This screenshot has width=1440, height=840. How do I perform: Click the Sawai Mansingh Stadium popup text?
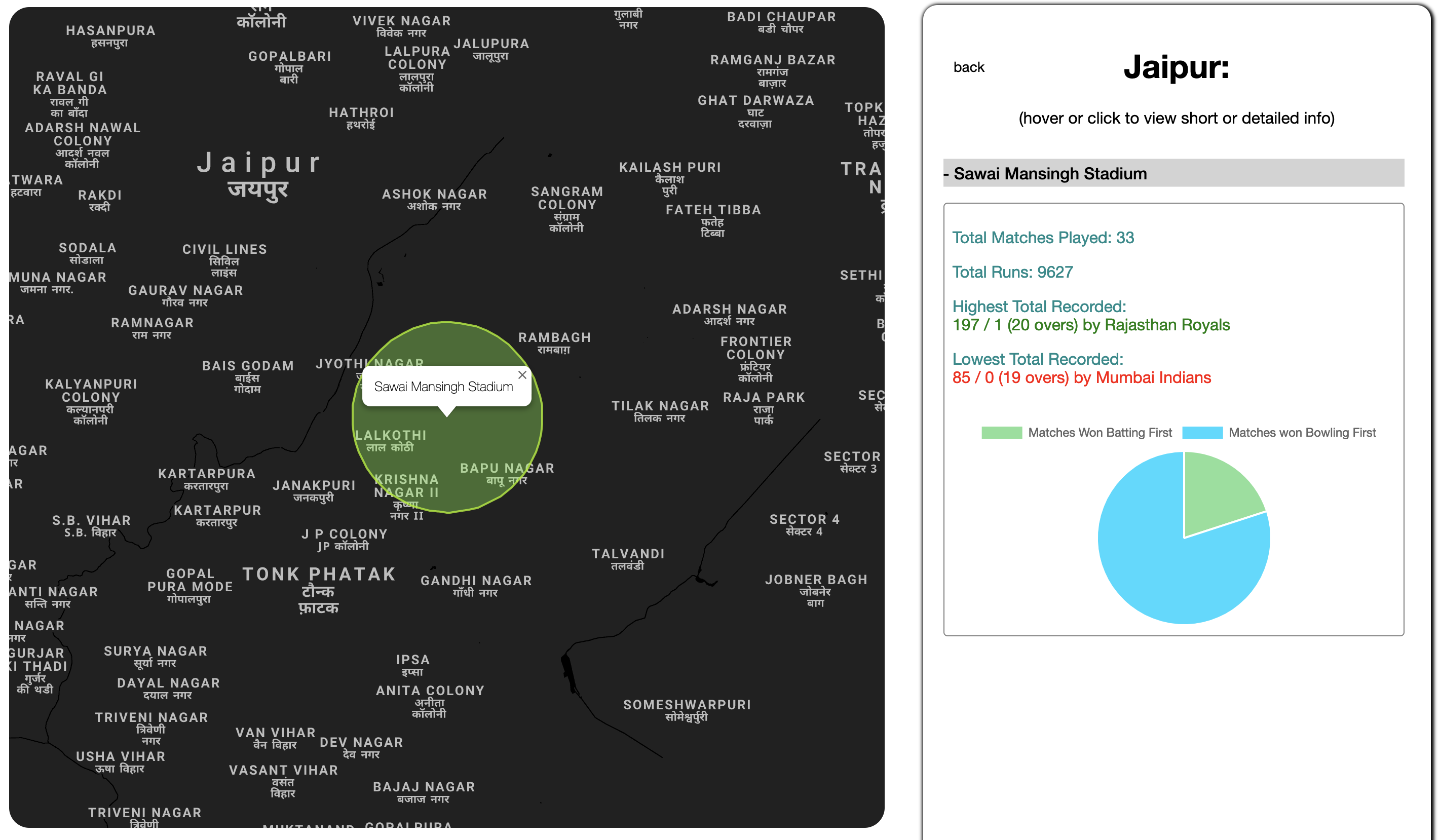pos(443,387)
